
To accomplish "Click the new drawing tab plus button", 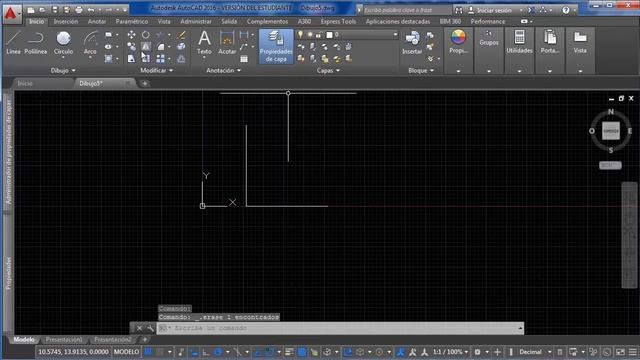I will (144, 83).
